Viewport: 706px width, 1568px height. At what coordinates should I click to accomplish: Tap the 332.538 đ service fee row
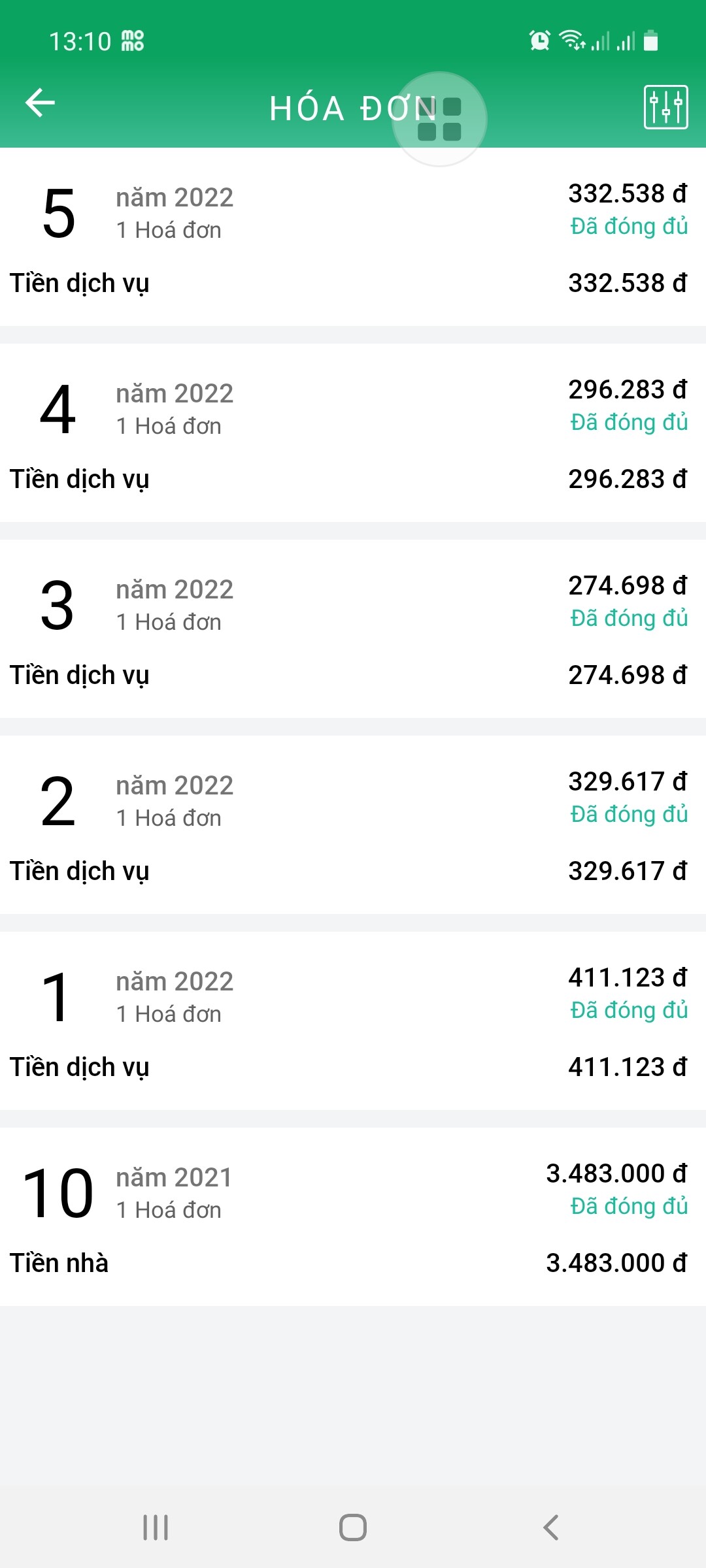[x=353, y=284]
